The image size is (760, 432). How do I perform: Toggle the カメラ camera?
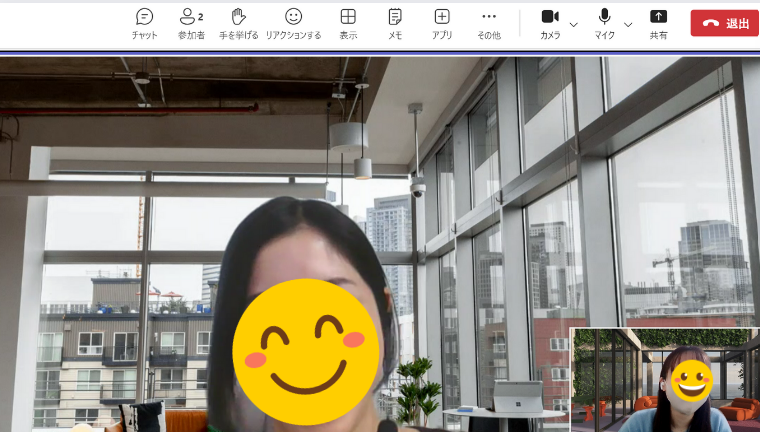click(550, 24)
